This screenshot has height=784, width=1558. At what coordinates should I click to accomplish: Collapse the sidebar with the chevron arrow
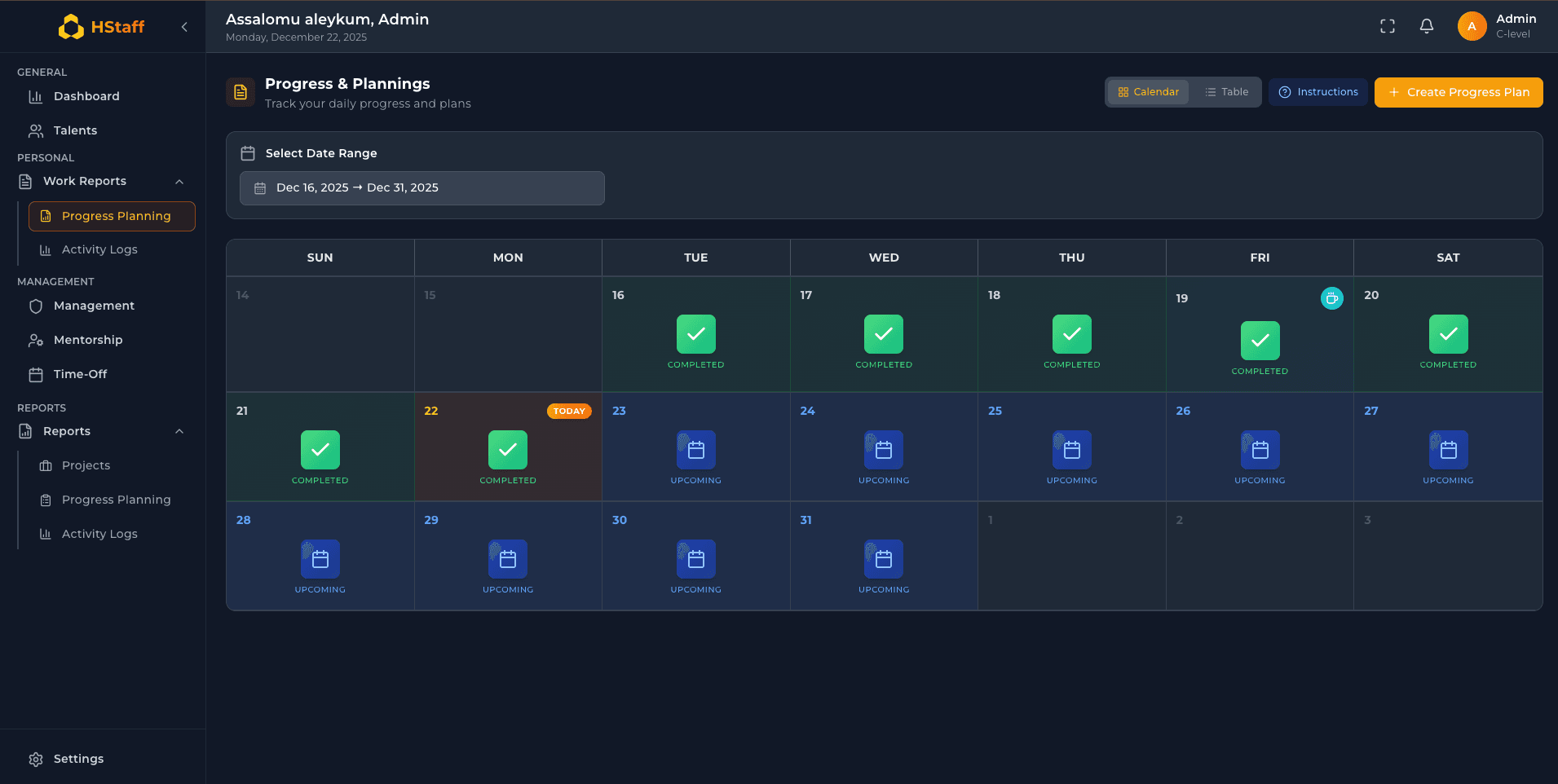pyautogui.click(x=184, y=26)
